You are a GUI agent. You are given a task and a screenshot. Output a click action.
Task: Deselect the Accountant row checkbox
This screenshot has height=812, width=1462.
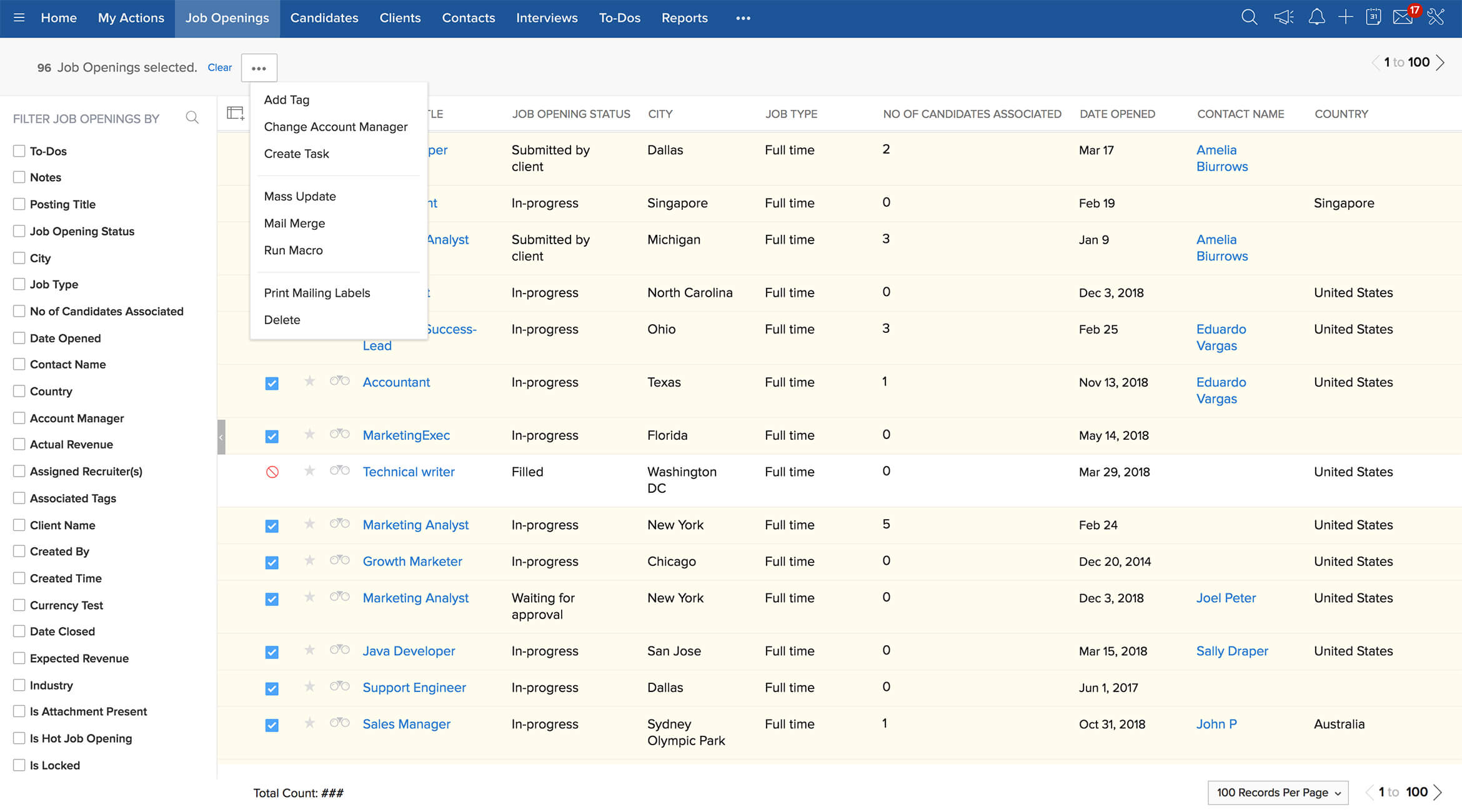[x=272, y=382]
